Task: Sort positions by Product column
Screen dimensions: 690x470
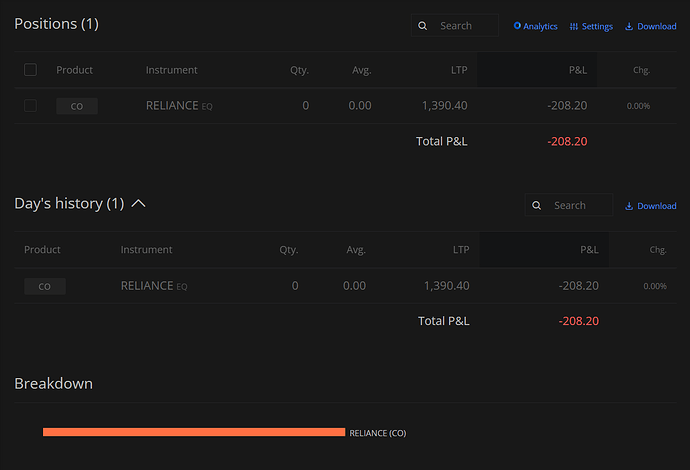Action: coord(74,70)
